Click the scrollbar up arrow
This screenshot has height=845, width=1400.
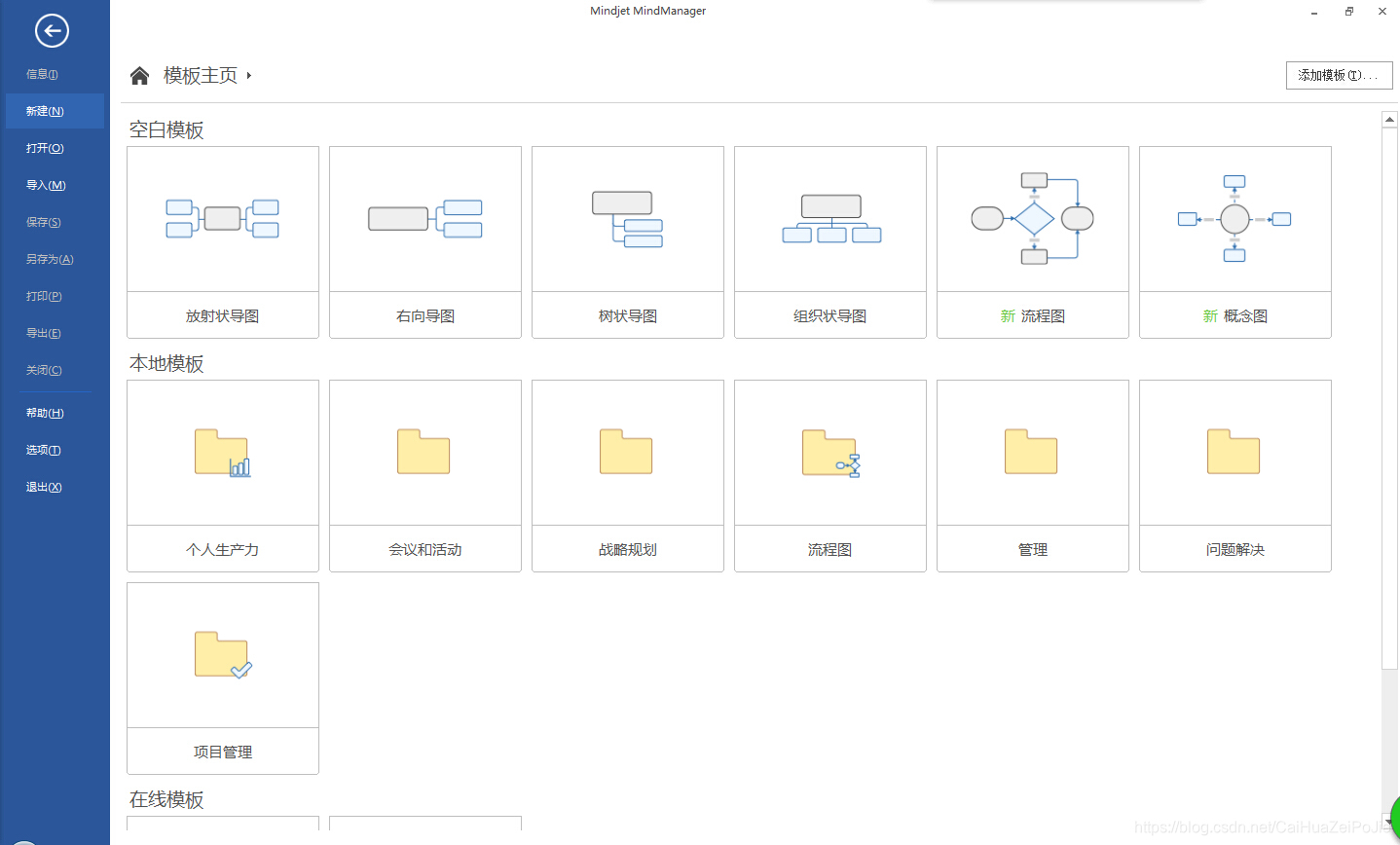(x=1390, y=119)
